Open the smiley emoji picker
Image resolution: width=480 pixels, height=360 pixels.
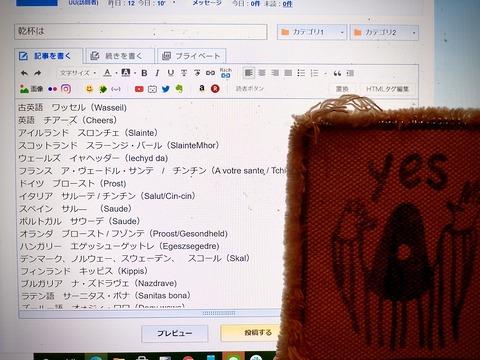[x=89, y=89]
